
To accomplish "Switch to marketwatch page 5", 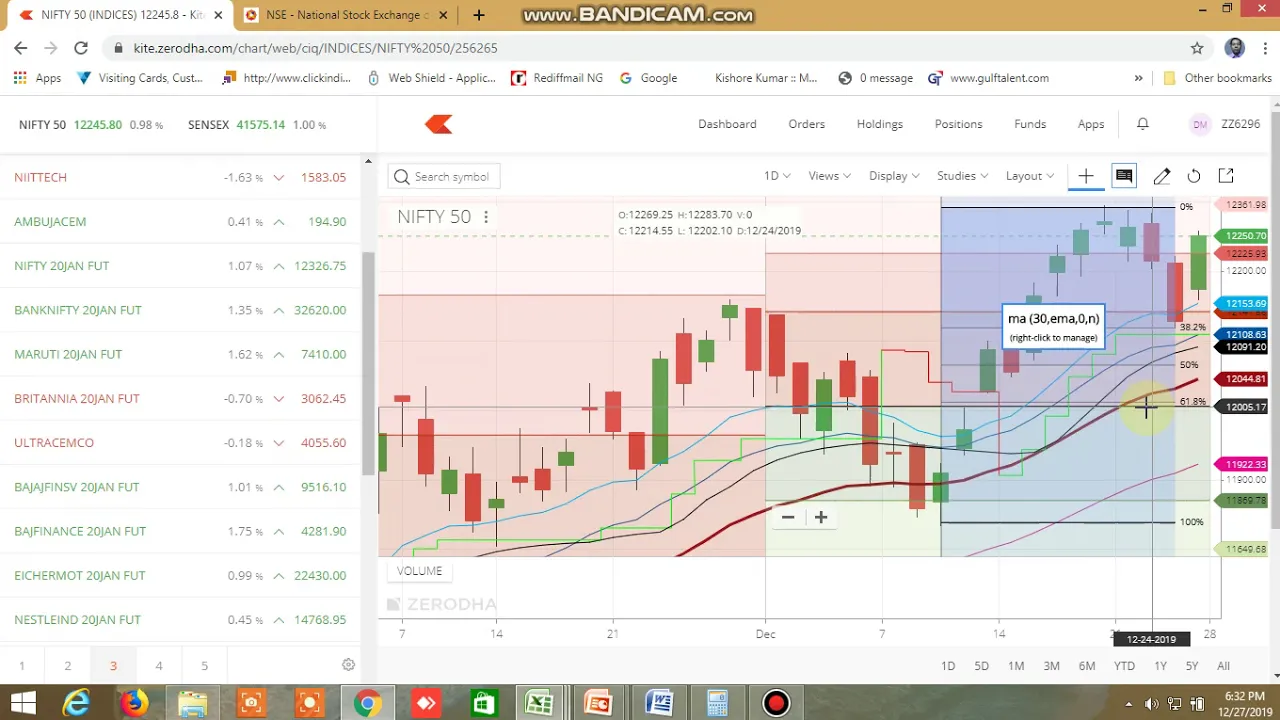I will click(204, 666).
